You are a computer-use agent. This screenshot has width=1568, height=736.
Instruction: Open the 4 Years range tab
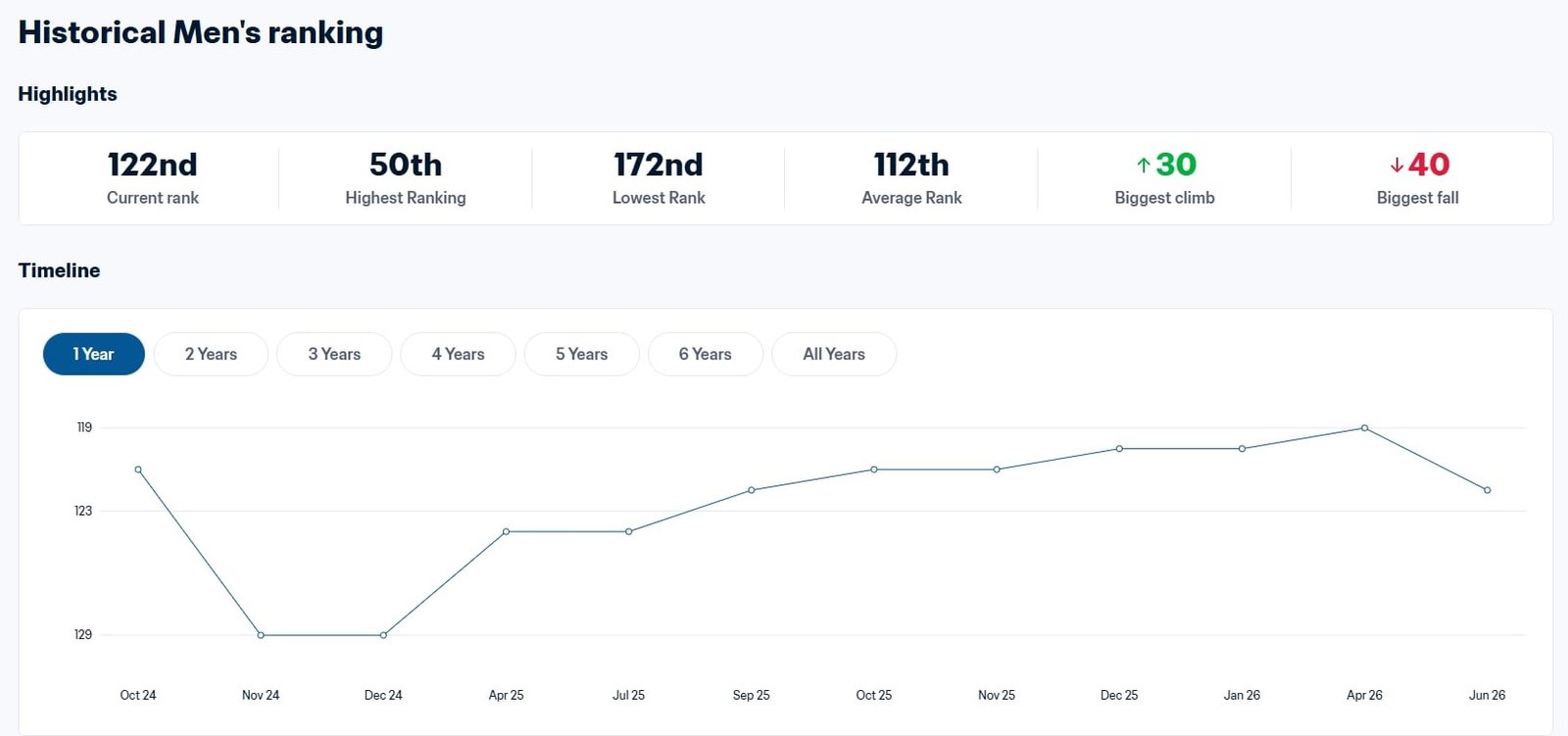tap(458, 354)
